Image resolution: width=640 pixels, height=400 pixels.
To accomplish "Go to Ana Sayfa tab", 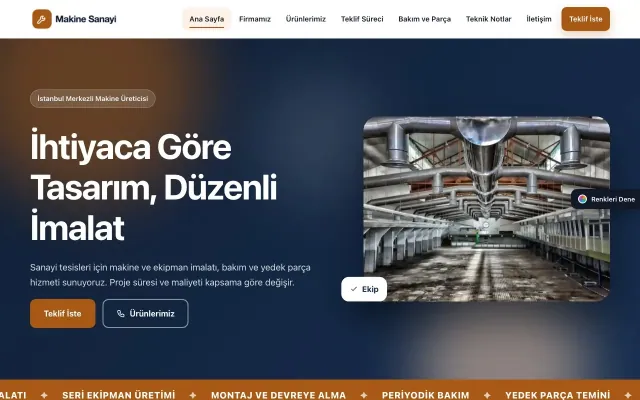I will tap(207, 19).
